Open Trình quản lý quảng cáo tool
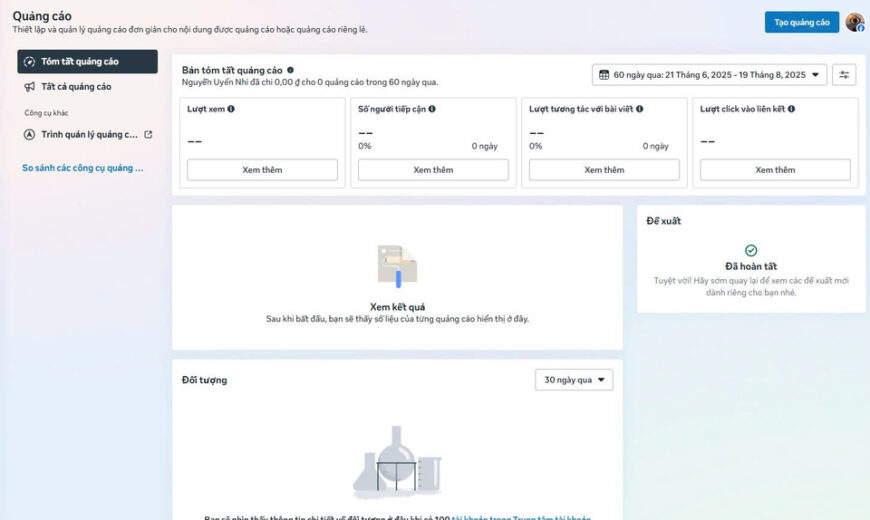870x520 pixels. (x=88, y=135)
